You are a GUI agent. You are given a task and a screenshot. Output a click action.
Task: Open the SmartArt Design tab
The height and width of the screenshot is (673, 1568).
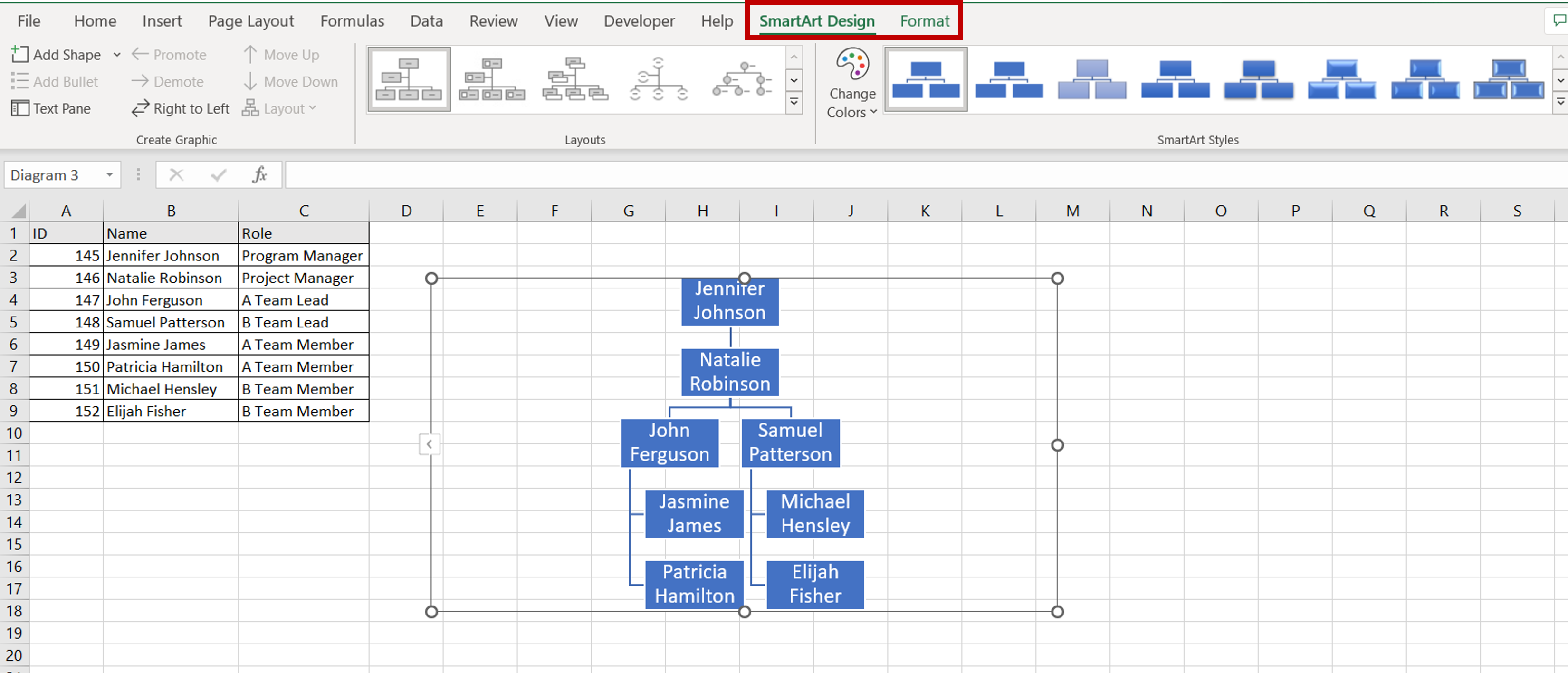[x=815, y=20]
